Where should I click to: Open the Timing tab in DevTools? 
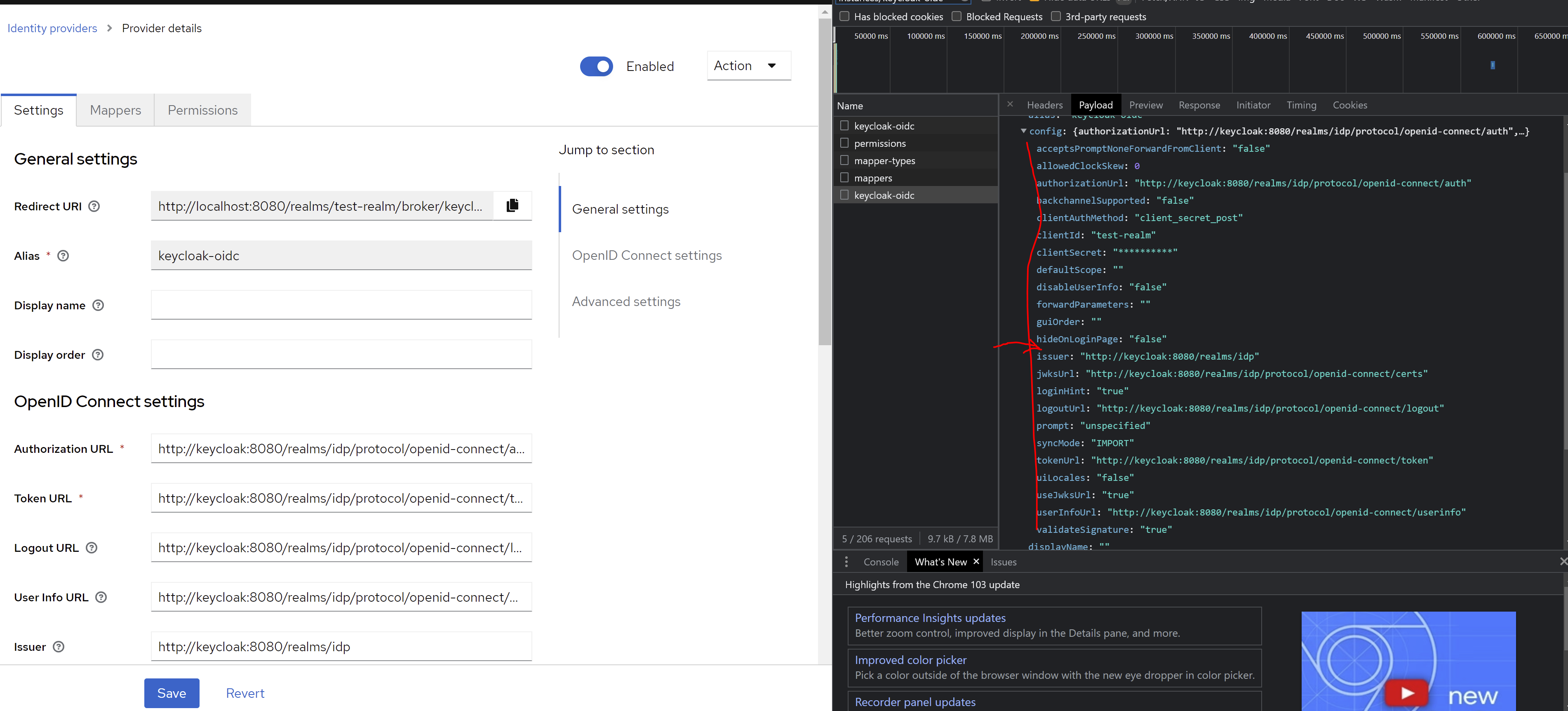1301,105
